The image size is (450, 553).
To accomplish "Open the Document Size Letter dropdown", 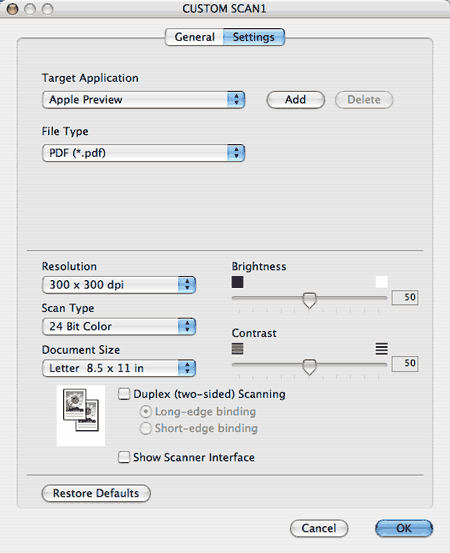I will pyautogui.click(x=119, y=368).
